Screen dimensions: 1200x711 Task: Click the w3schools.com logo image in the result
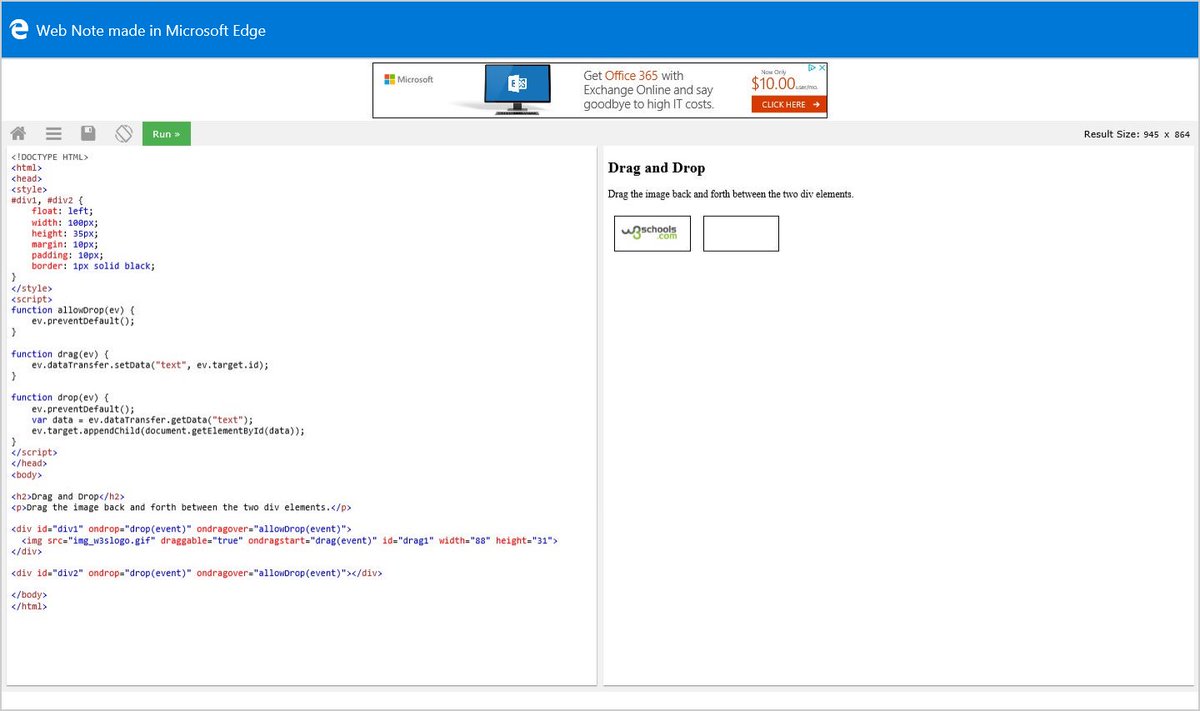click(x=649, y=232)
